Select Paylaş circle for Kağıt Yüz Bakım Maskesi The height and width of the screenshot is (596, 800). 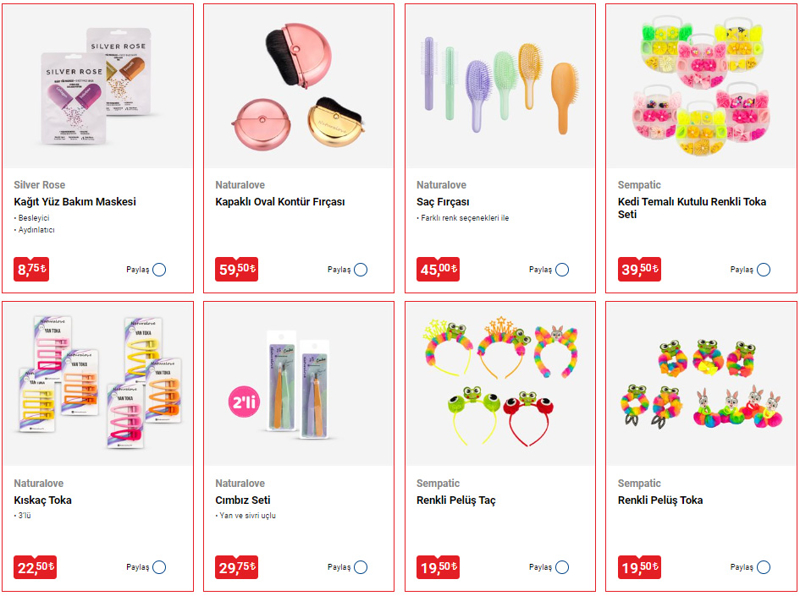tap(159, 269)
